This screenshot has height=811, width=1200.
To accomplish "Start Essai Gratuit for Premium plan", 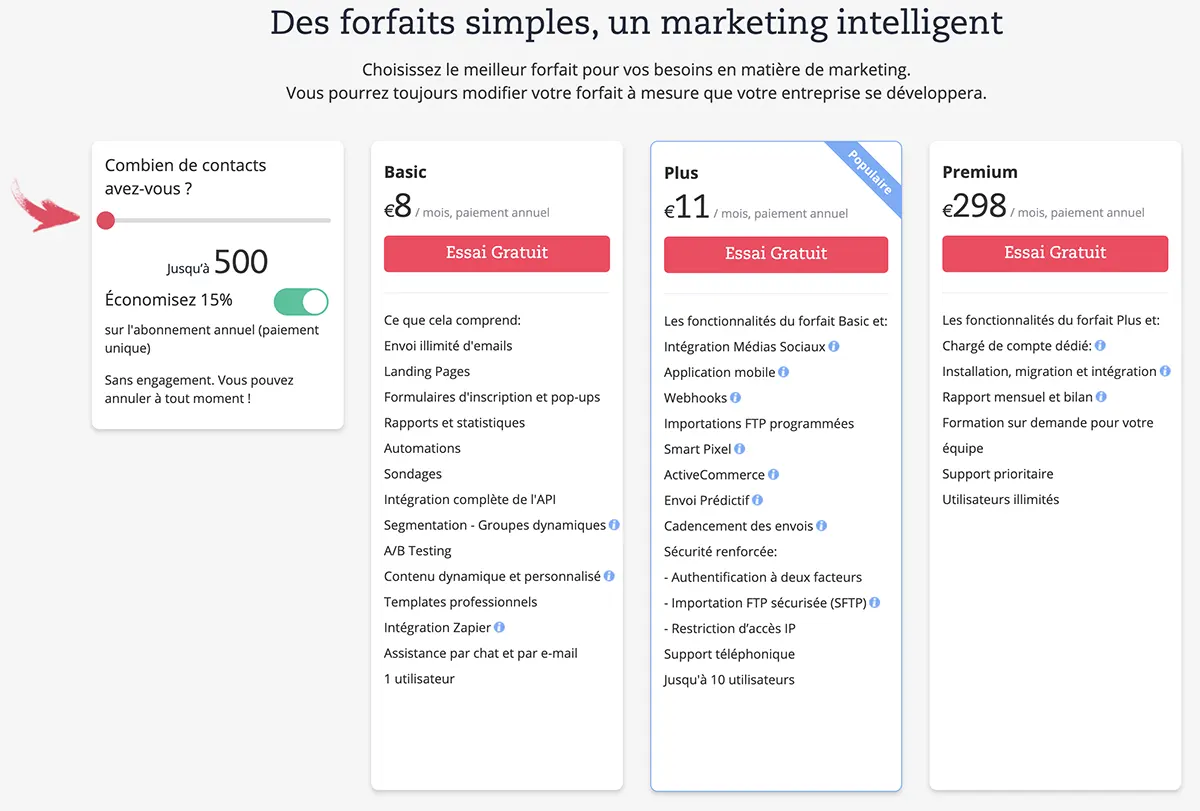I will point(1055,253).
